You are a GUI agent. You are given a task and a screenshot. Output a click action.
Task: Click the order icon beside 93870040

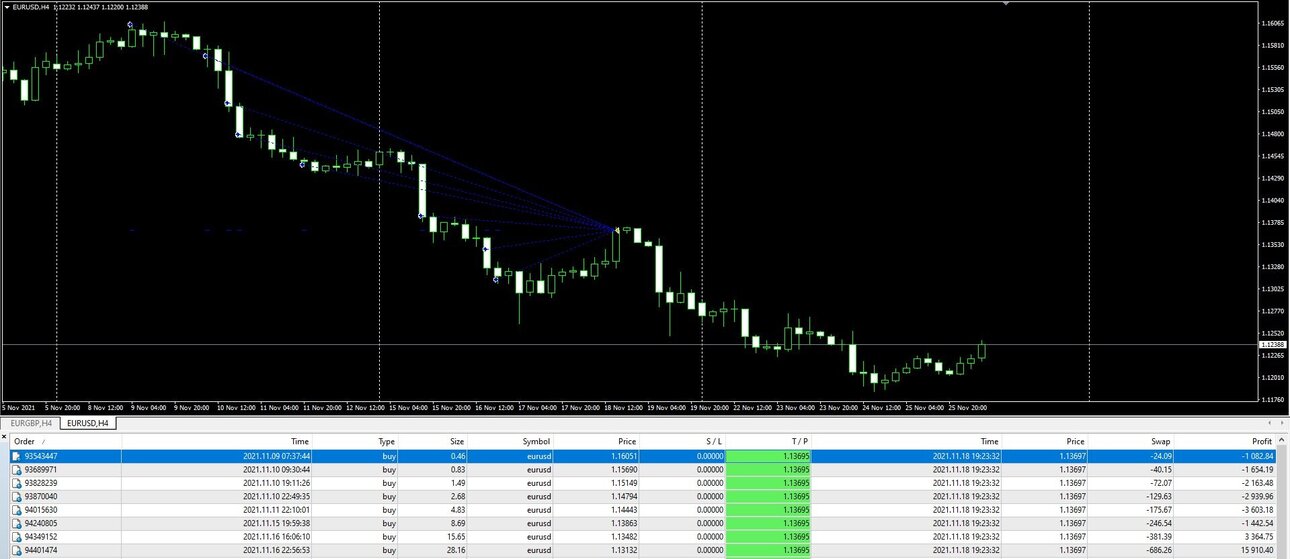point(16,496)
